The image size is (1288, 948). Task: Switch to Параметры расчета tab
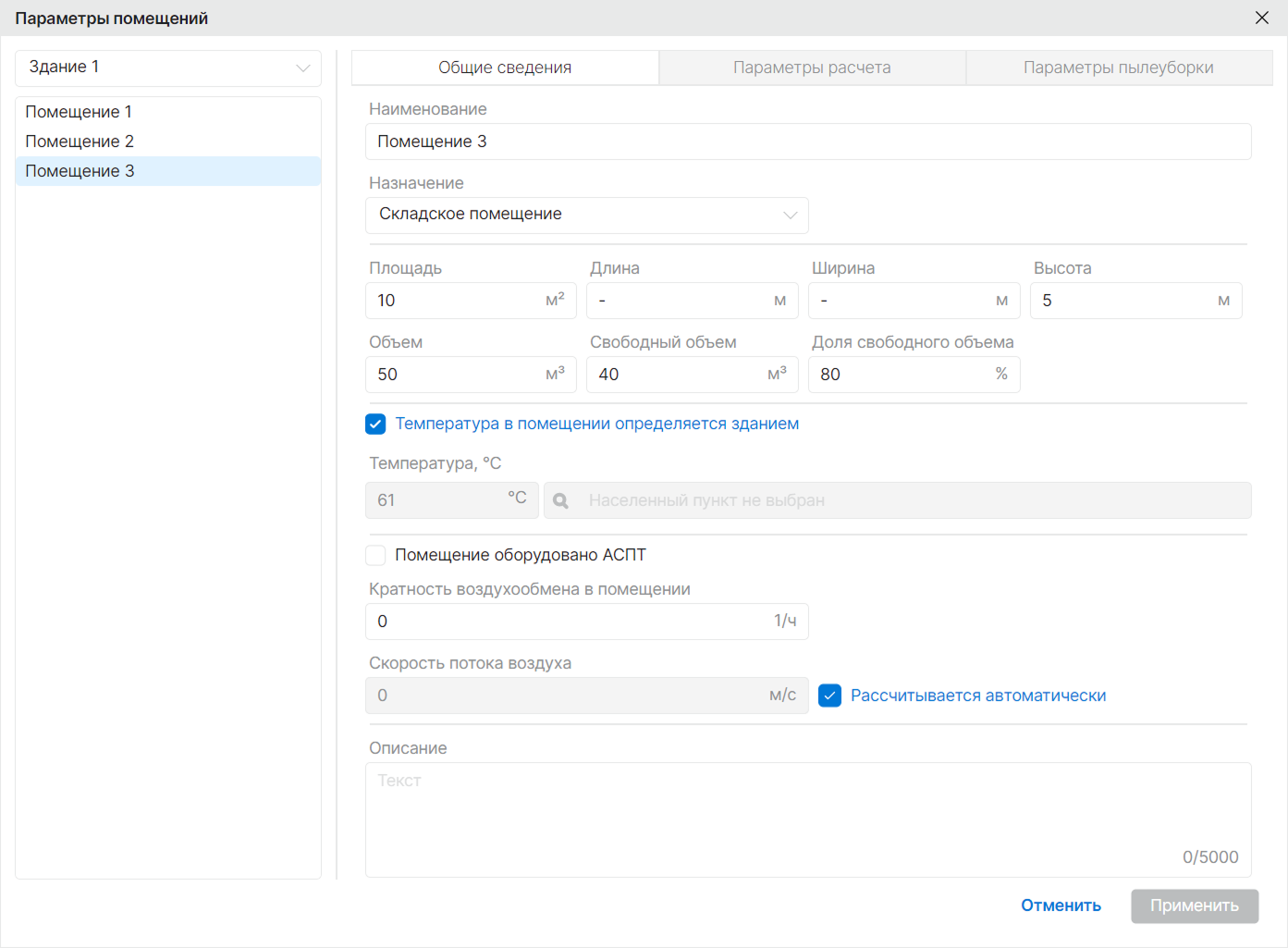(x=812, y=68)
